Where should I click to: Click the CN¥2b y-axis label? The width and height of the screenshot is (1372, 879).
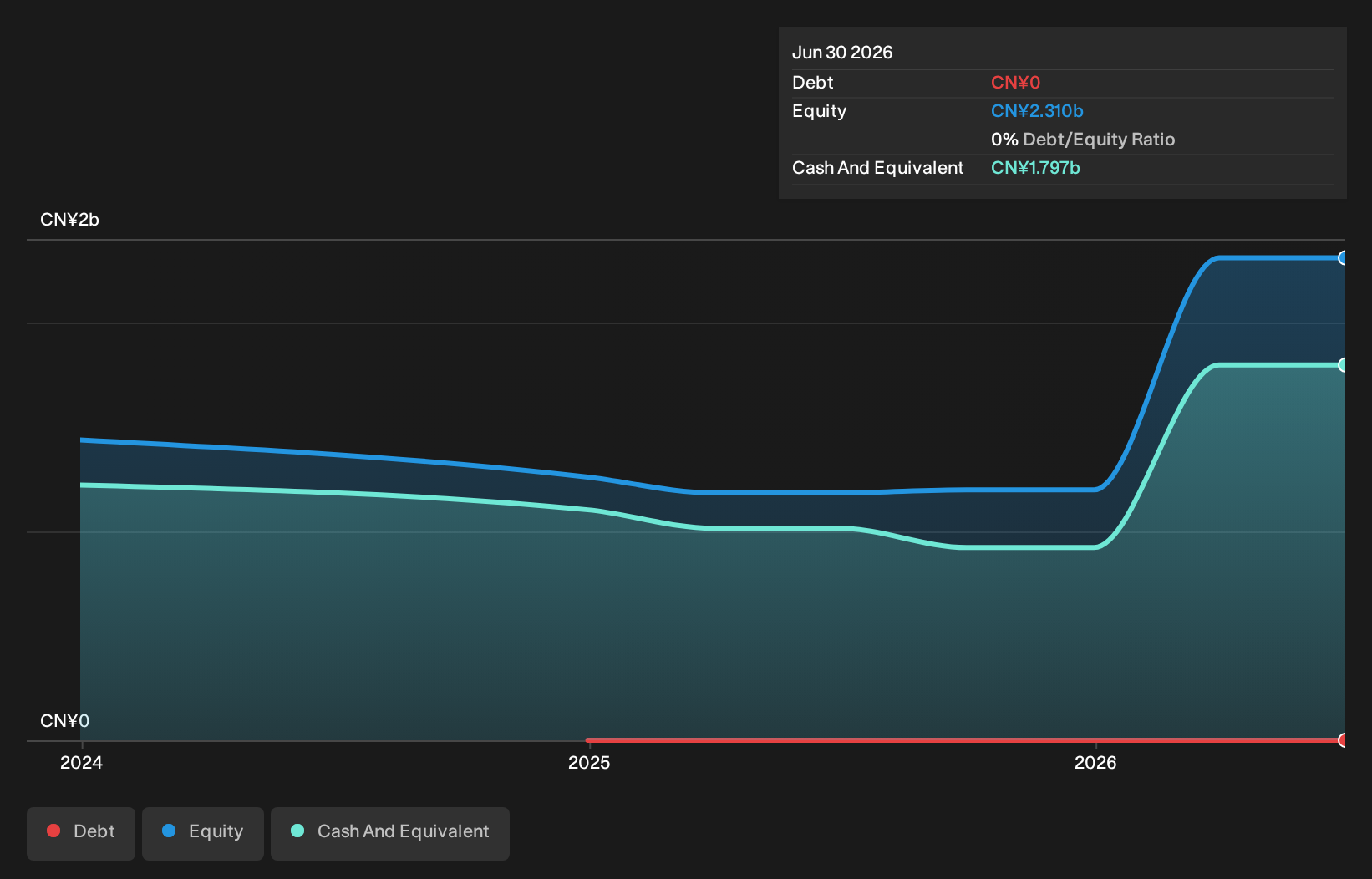pyautogui.click(x=69, y=220)
